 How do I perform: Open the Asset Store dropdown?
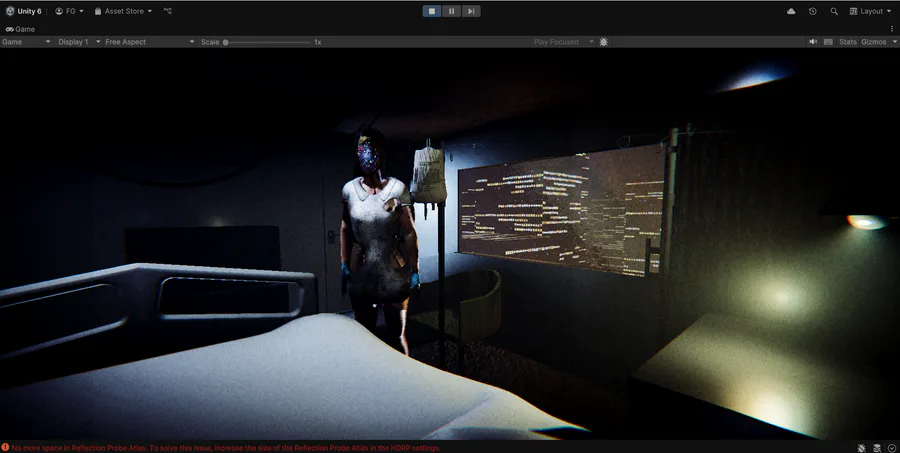point(123,11)
